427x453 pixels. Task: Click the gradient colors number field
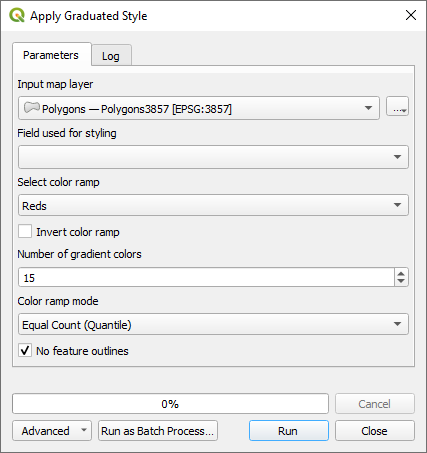206,277
